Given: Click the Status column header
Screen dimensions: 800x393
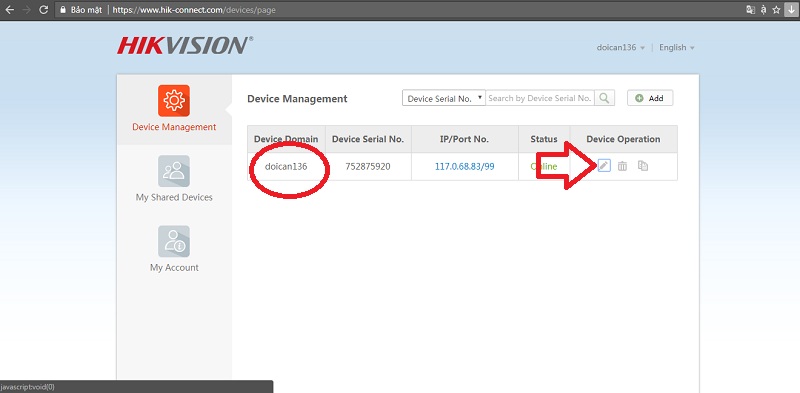Looking at the screenshot, I should pos(544,139).
